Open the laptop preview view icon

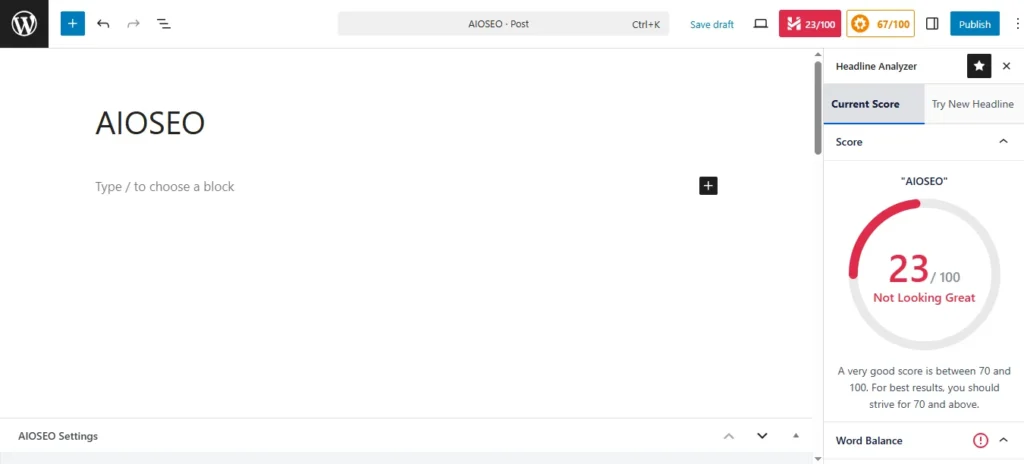[x=760, y=24]
